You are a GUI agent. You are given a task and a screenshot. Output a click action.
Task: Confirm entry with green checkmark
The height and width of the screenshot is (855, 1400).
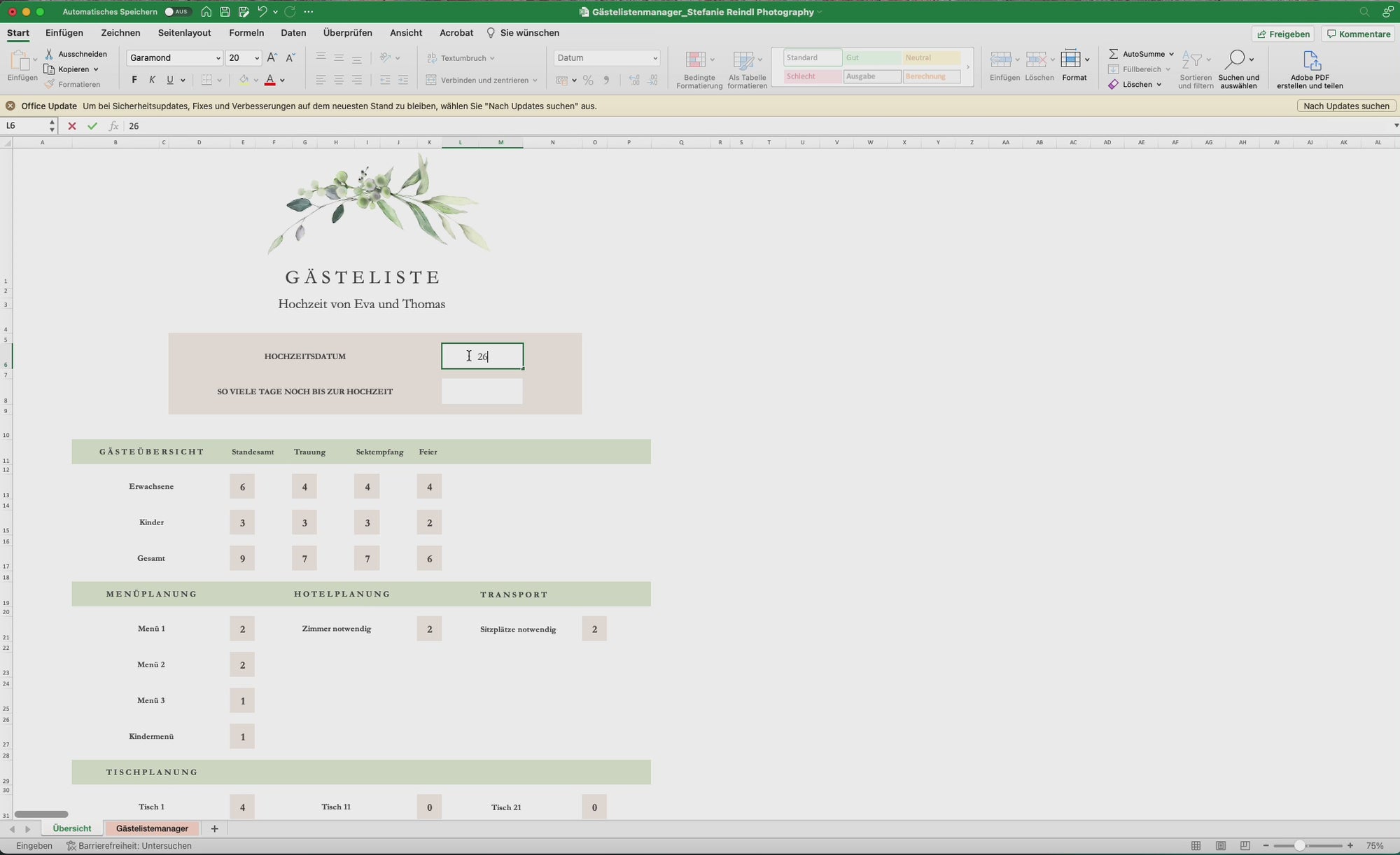[x=92, y=126]
